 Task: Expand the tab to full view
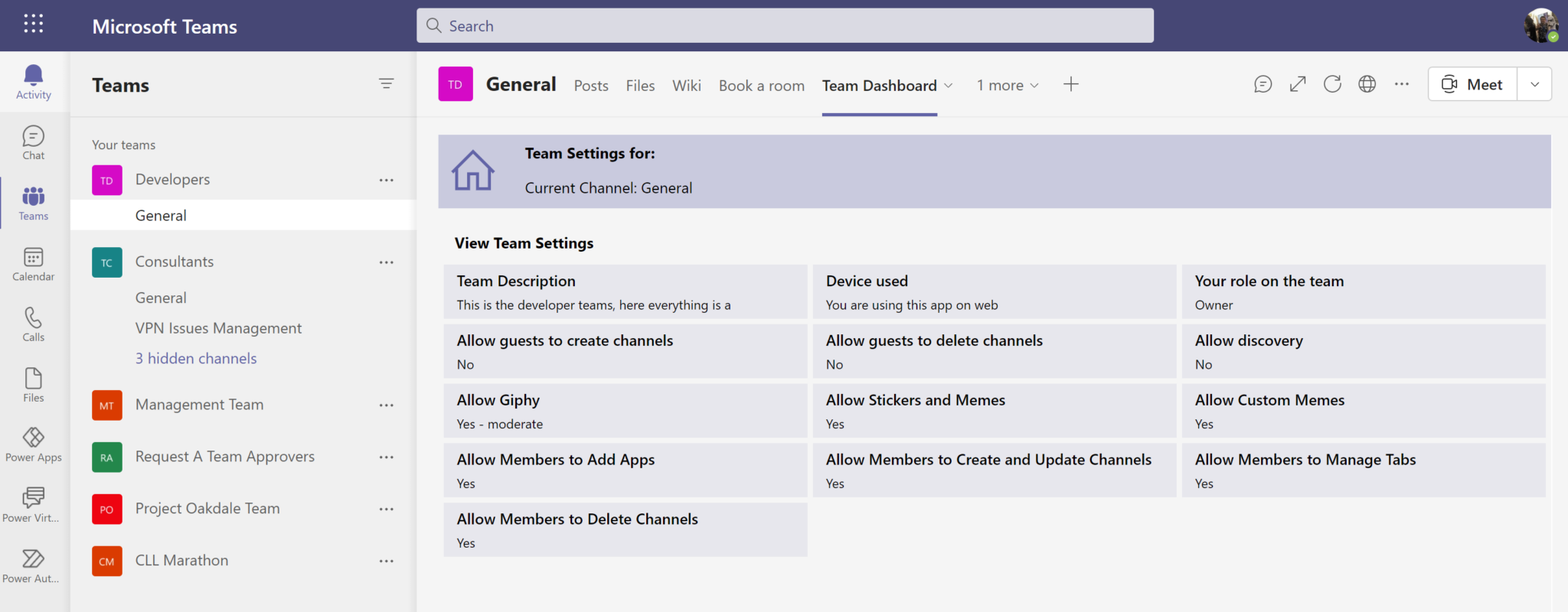tap(1298, 84)
